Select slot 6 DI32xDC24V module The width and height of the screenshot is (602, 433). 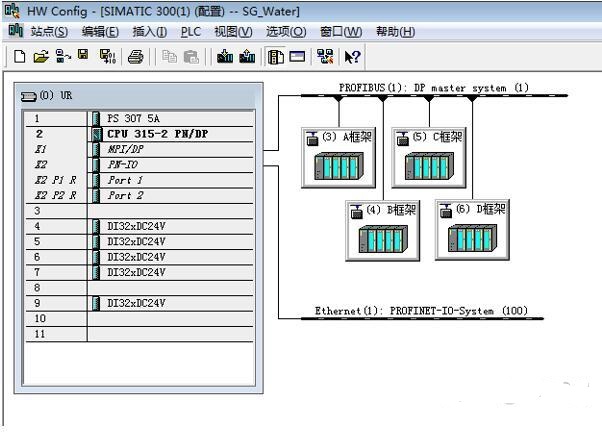point(139,257)
